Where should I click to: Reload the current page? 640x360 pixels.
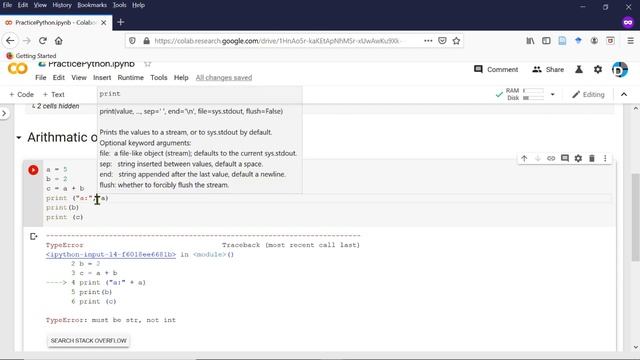[x=43, y=41]
